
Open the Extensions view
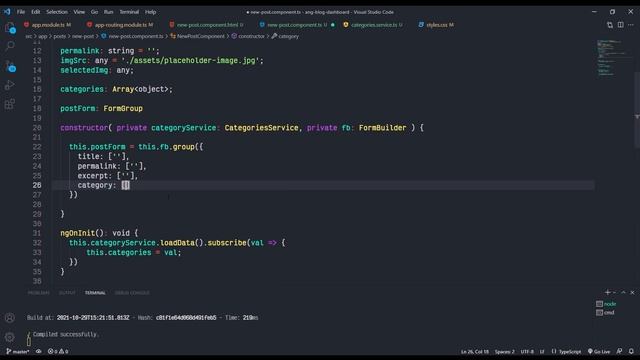pyautogui.click(x=10, y=104)
